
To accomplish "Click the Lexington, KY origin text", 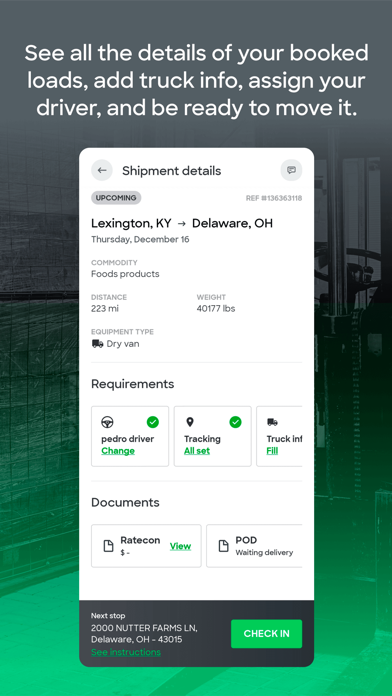I will [x=131, y=223].
